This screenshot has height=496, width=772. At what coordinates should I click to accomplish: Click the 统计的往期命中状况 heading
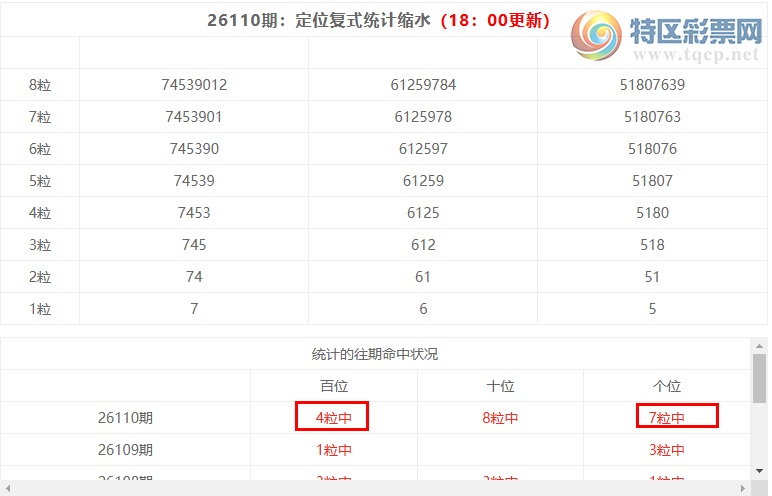pyautogui.click(x=375, y=354)
